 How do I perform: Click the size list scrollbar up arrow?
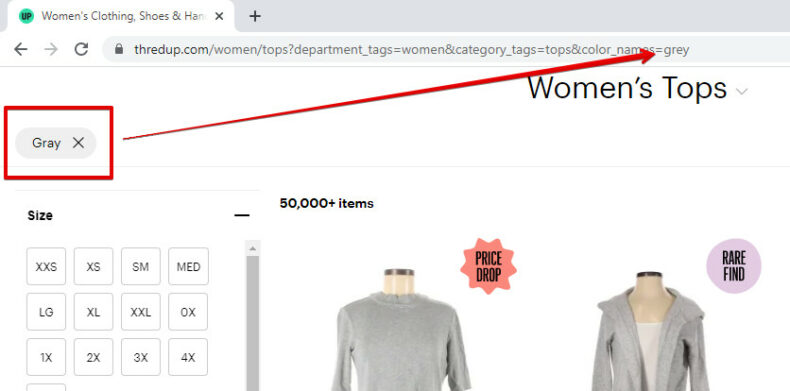coord(253,248)
